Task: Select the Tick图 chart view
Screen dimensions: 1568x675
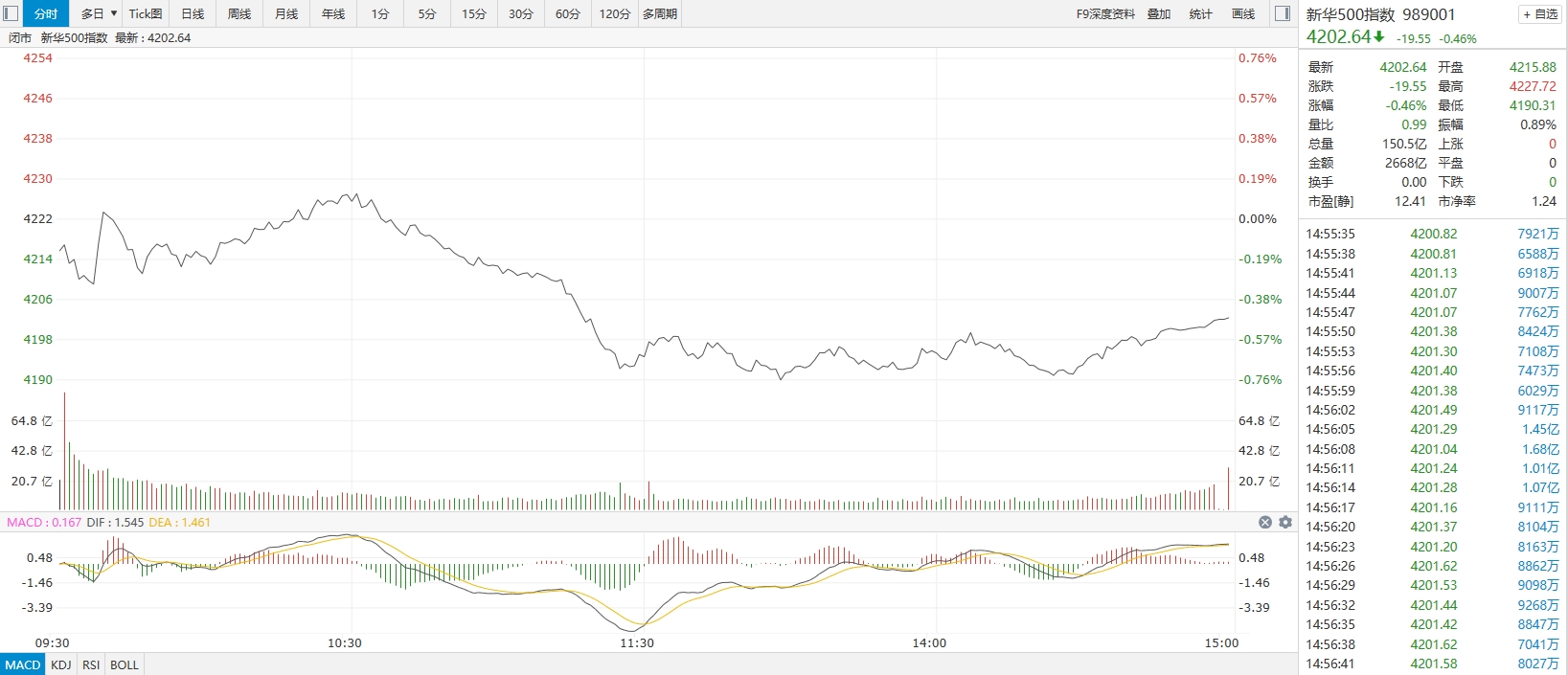Action: tap(146, 13)
